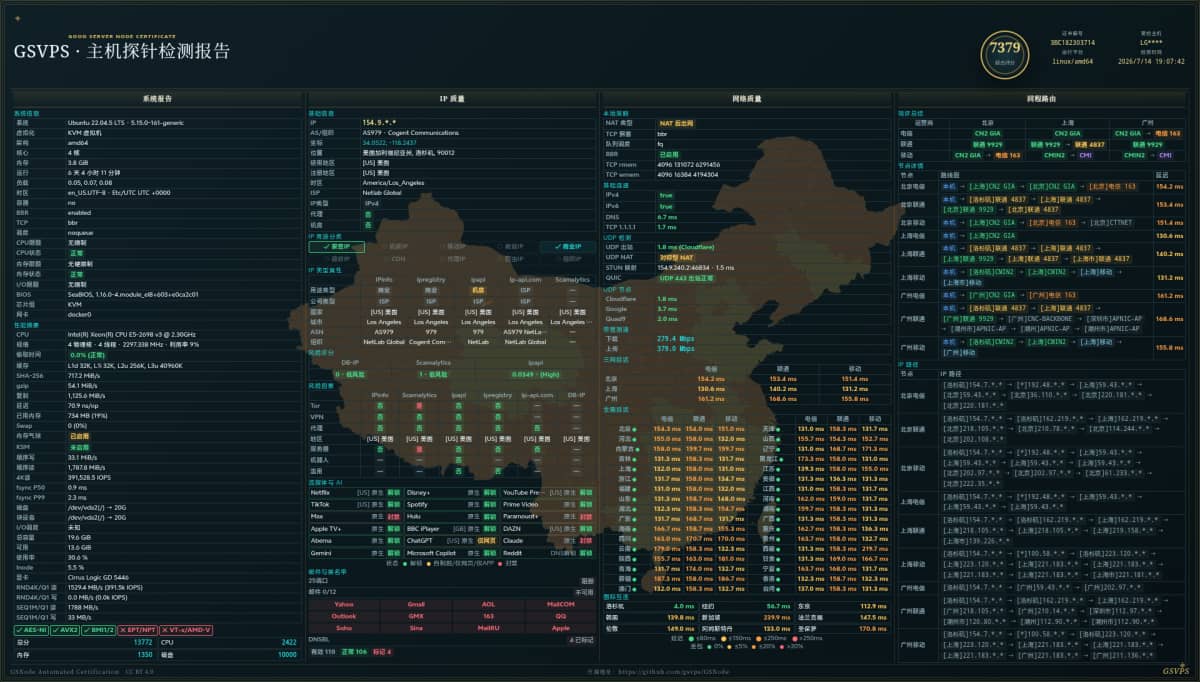Click the Hulu streaming unlock row
The image size is (1200, 682).
pyautogui.click(x=451, y=516)
